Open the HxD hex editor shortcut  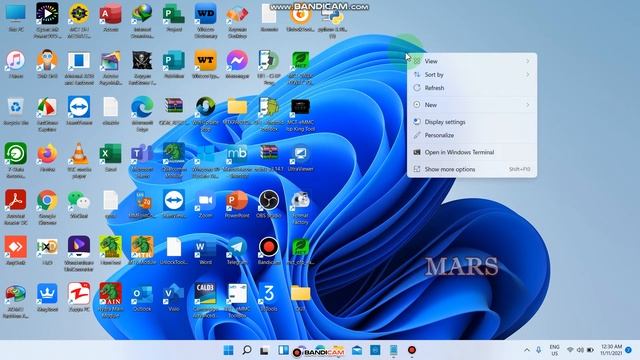coord(47,251)
